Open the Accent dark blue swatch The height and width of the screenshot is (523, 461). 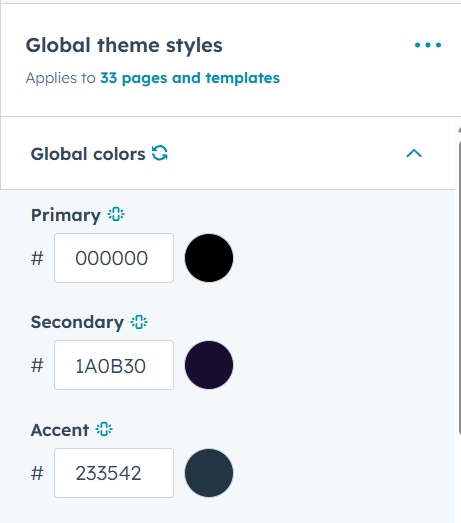coord(209,473)
